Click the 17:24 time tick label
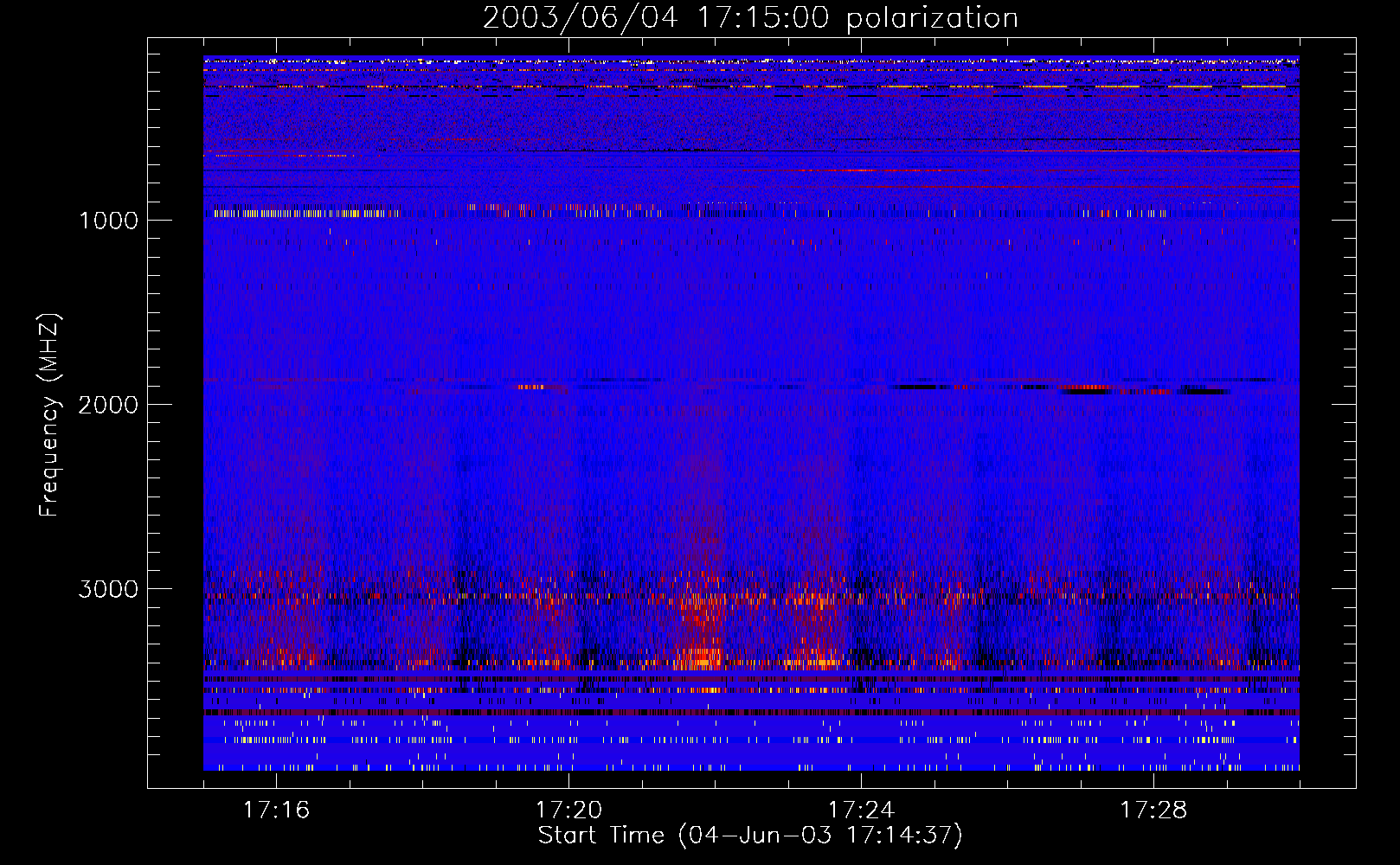 [x=862, y=810]
